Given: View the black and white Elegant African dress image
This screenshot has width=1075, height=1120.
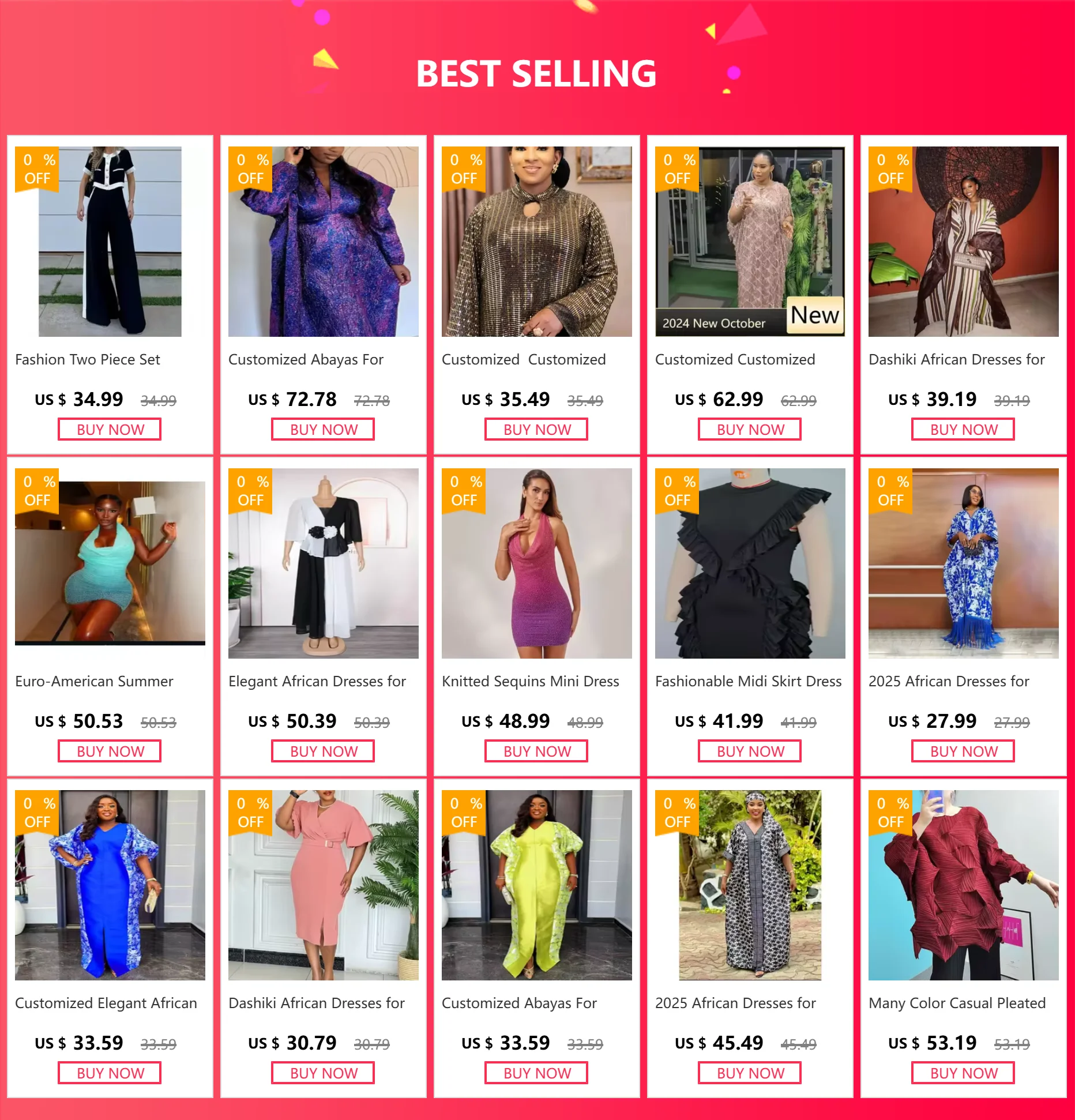Looking at the screenshot, I should tap(324, 563).
